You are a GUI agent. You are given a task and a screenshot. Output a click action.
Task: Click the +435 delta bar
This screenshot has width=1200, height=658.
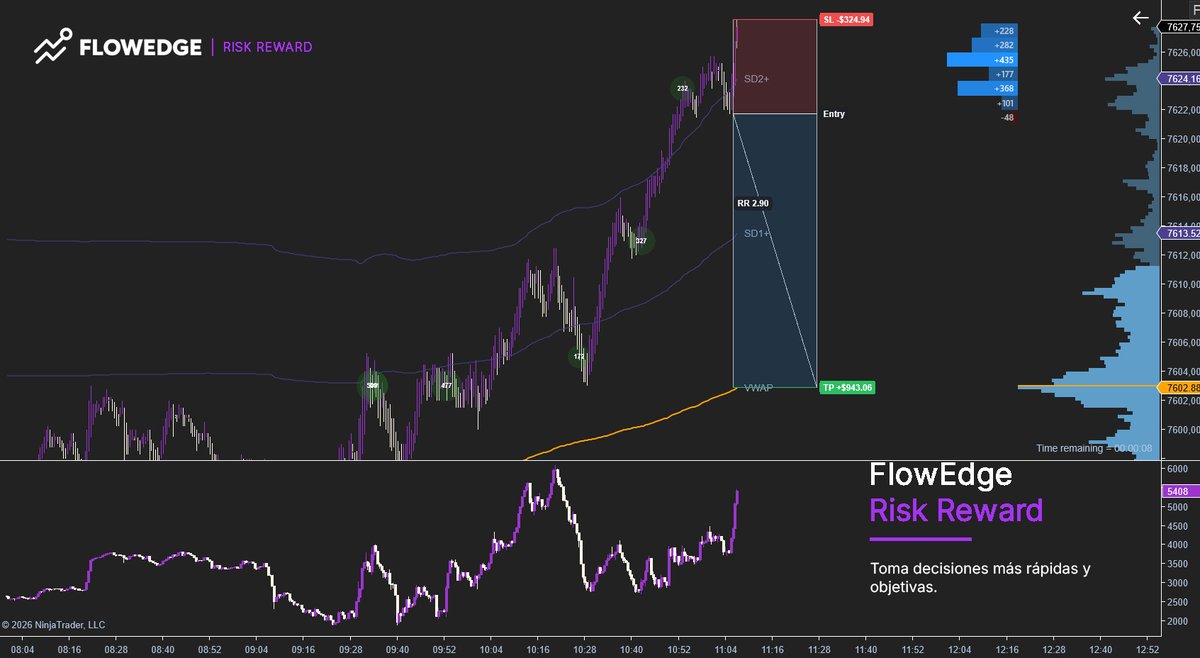coord(982,60)
